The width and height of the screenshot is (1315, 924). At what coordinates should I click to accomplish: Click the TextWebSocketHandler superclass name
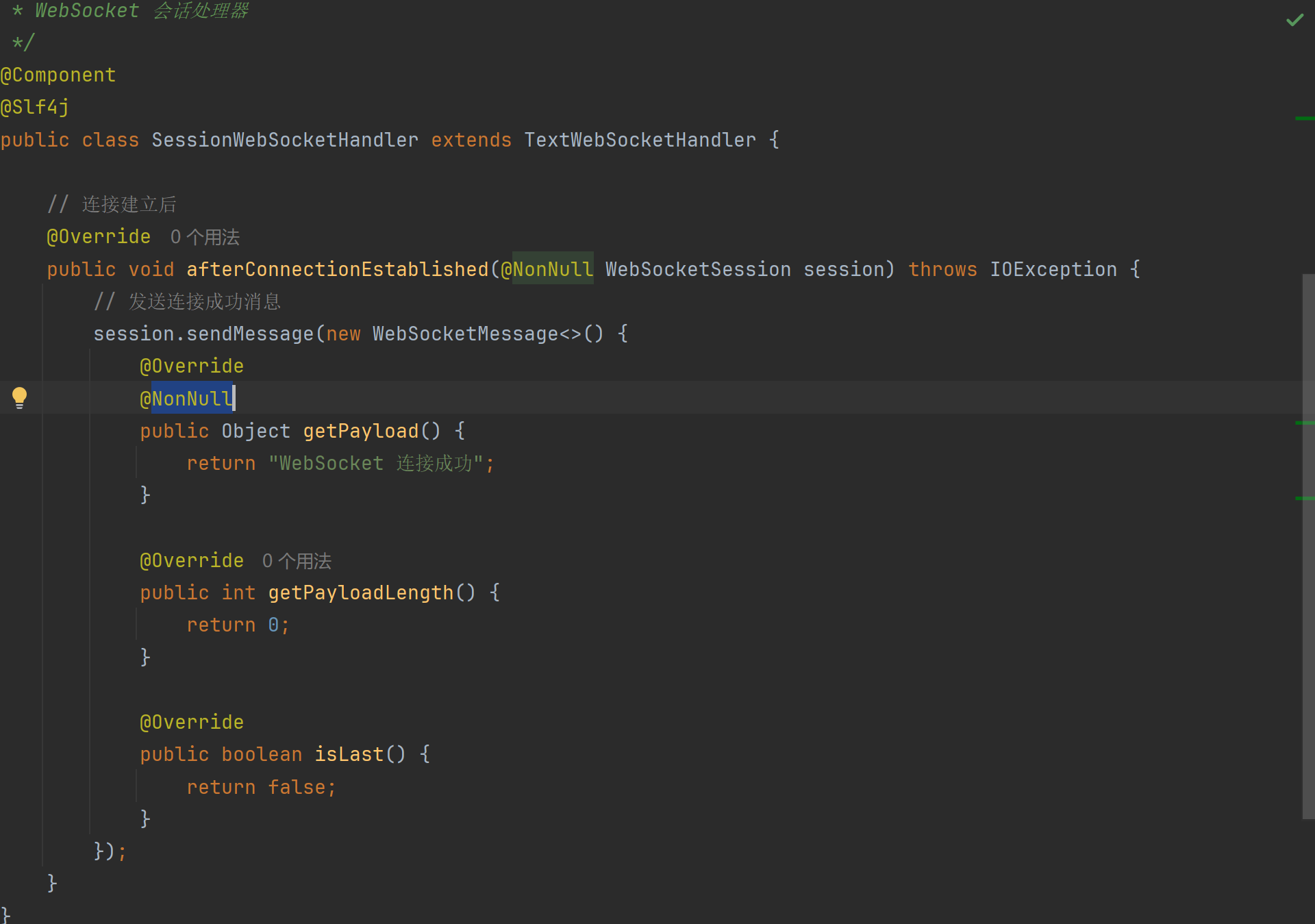[x=640, y=140]
